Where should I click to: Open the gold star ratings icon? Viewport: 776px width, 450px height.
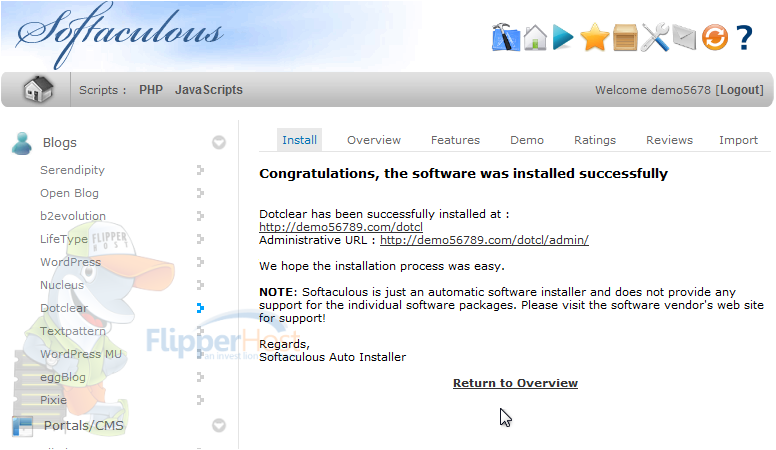coord(594,38)
